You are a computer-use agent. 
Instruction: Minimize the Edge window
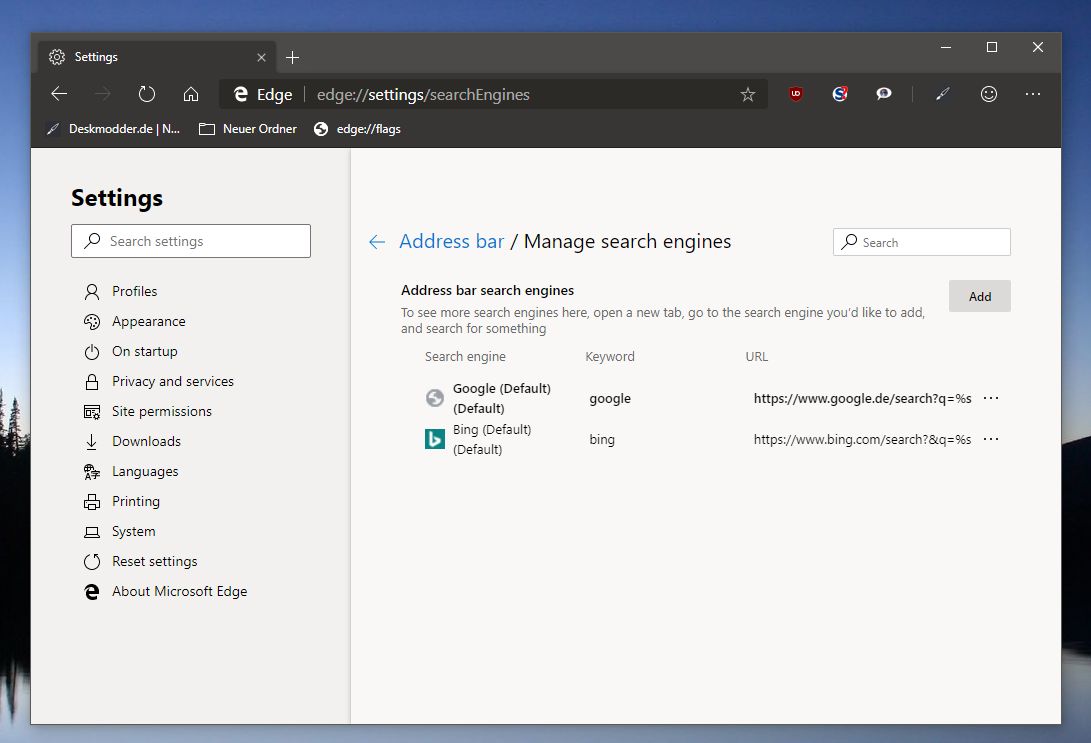tap(946, 47)
